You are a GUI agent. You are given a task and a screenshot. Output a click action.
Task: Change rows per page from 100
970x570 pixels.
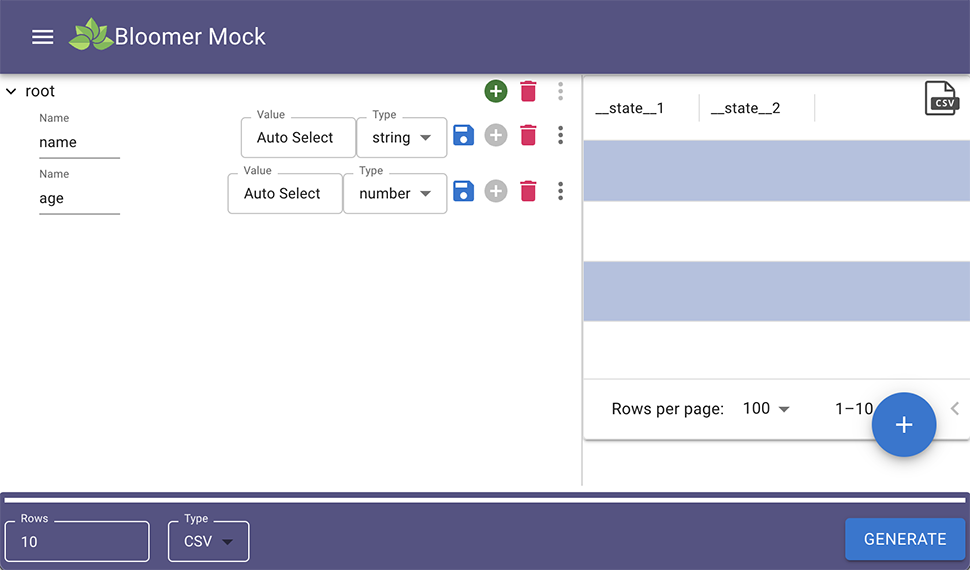click(x=766, y=408)
